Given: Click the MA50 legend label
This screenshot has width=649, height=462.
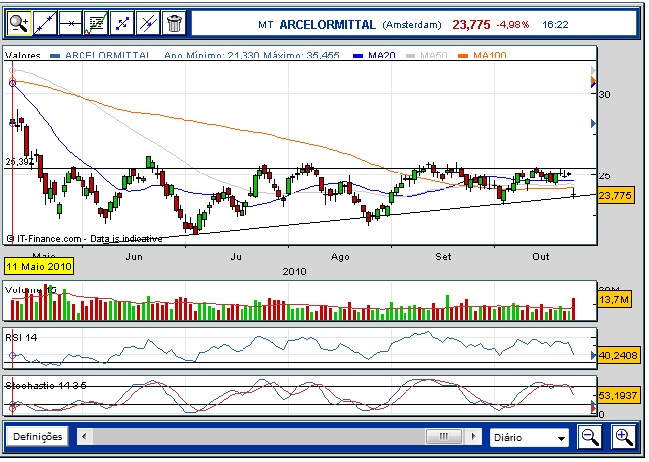Looking at the screenshot, I should click(x=433, y=55).
